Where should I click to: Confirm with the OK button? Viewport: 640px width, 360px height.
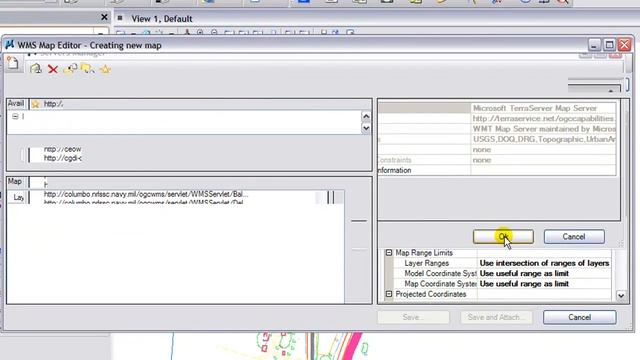coord(503,237)
